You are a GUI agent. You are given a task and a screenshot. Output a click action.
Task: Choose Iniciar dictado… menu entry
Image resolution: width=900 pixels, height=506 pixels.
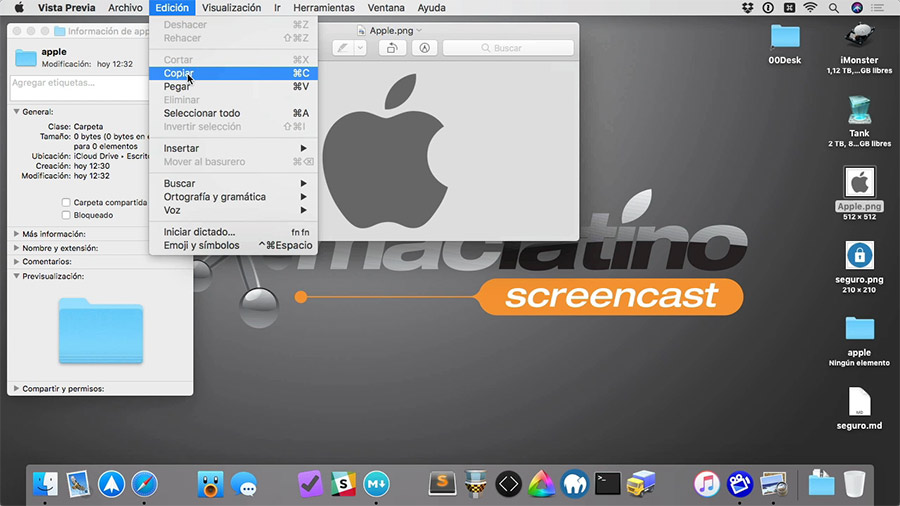pos(233,232)
